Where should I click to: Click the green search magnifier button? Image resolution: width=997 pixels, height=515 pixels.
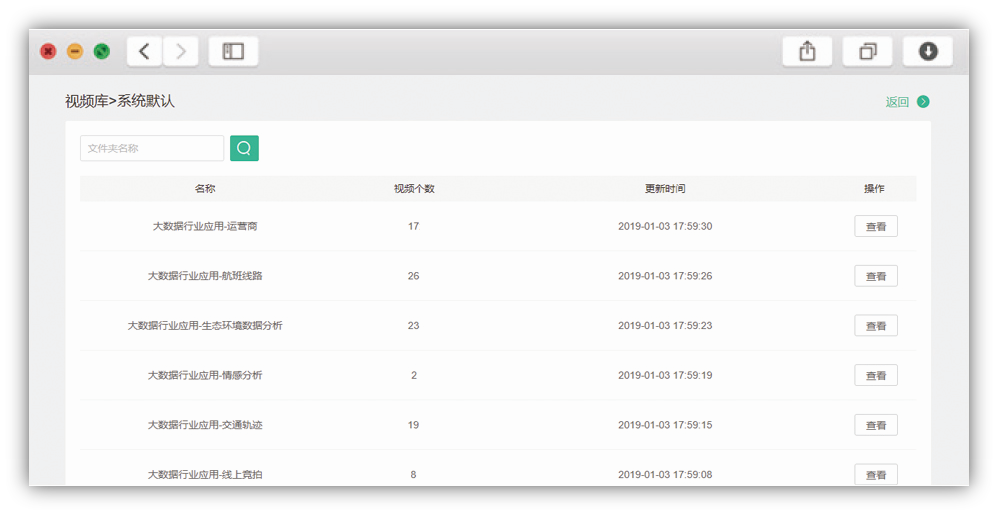coord(244,148)
